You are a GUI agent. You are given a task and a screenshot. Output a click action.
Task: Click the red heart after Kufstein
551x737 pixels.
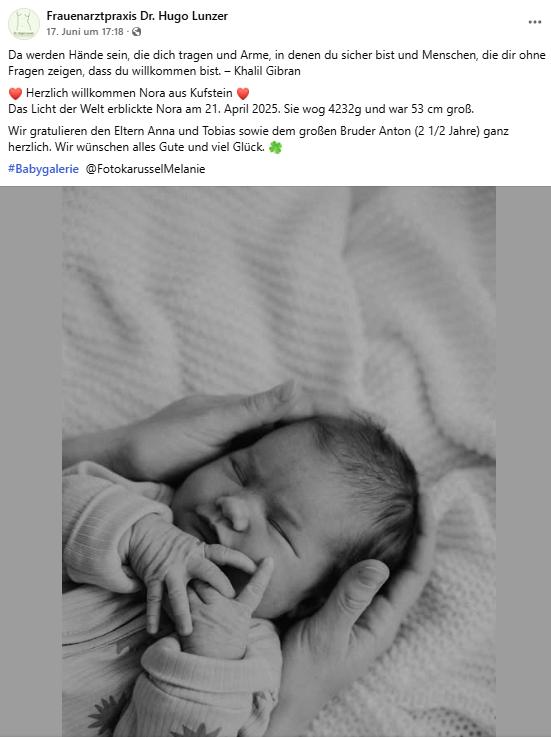tap(243, 94)
